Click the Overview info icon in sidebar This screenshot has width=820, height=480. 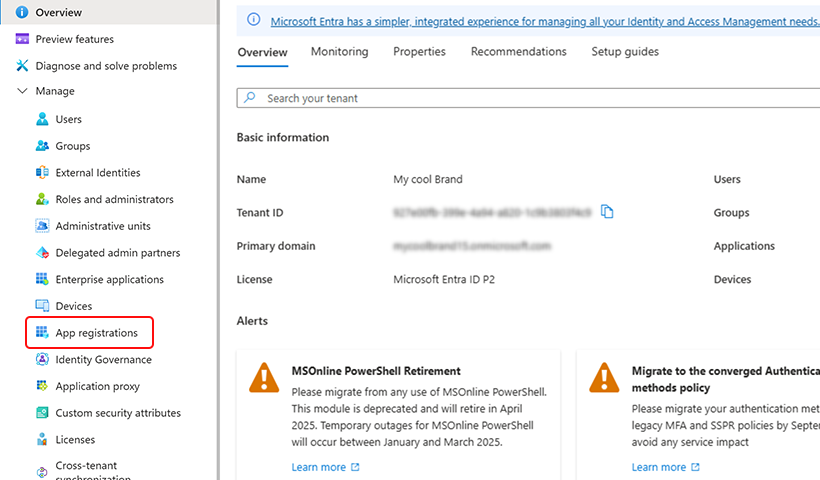tap(22, 12)
